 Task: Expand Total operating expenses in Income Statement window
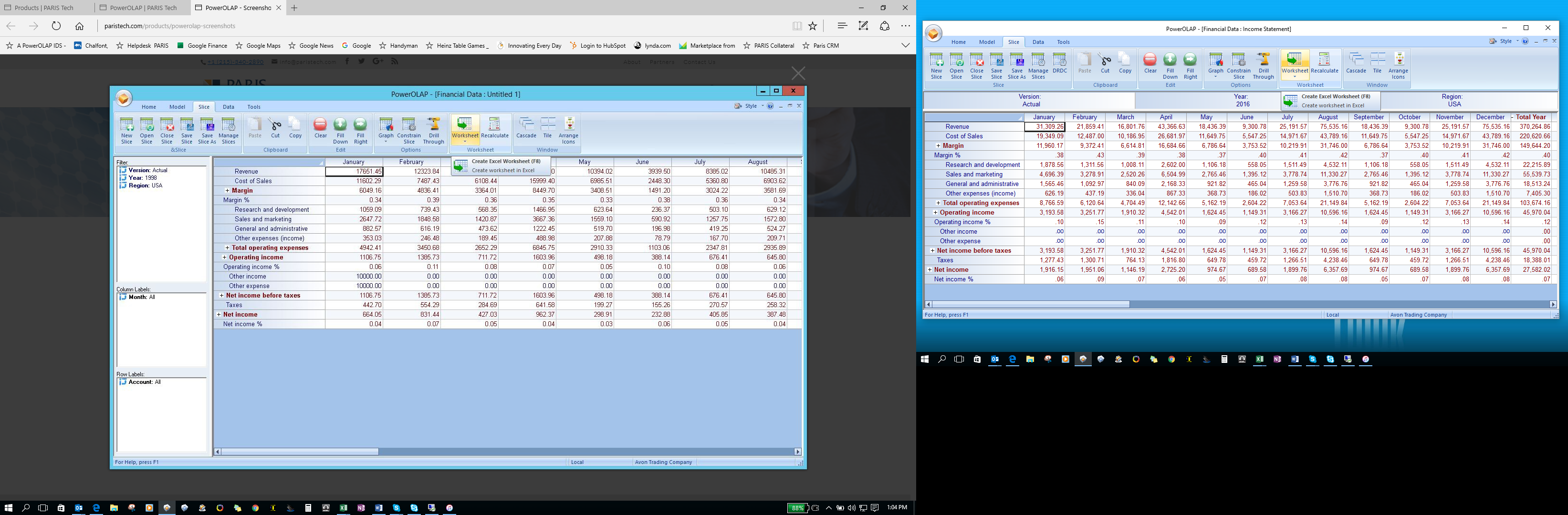tap(938, 203)
